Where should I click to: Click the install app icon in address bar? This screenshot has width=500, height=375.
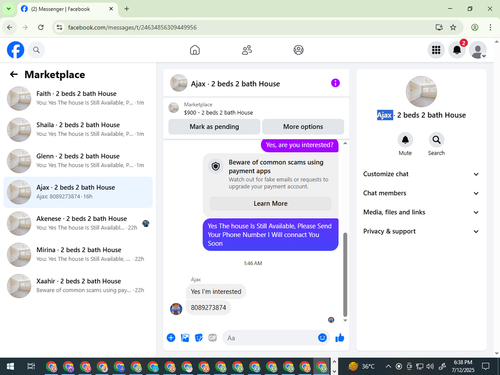pos(439,27)
